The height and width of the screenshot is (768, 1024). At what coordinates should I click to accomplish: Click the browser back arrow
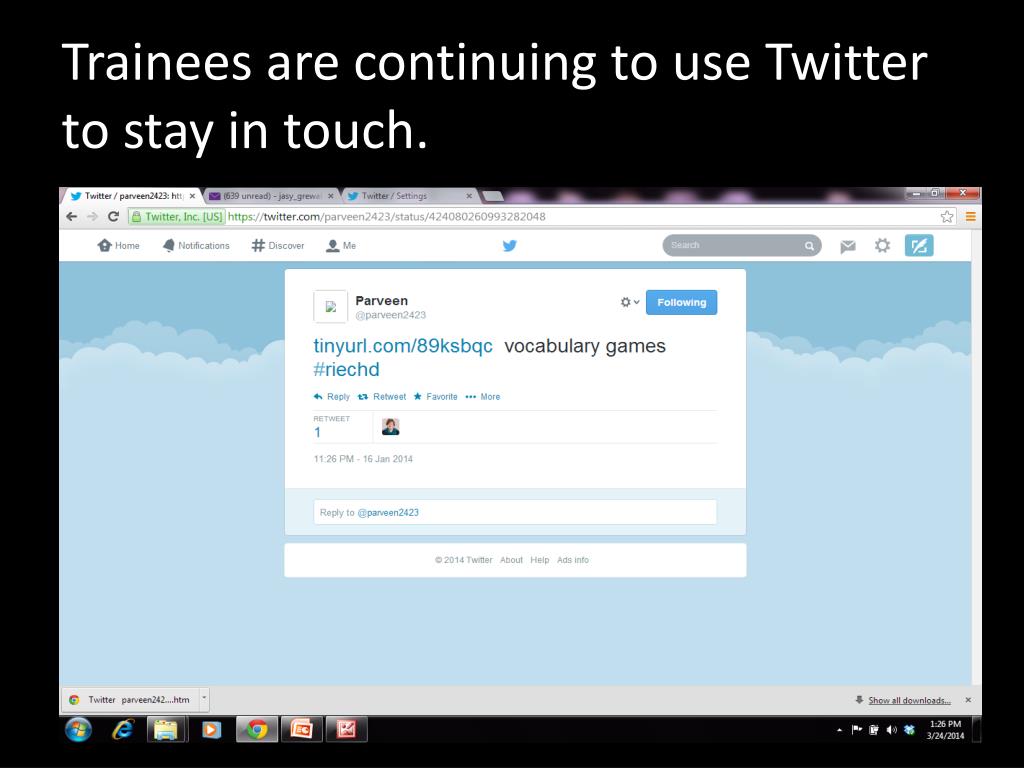point(72,216)
